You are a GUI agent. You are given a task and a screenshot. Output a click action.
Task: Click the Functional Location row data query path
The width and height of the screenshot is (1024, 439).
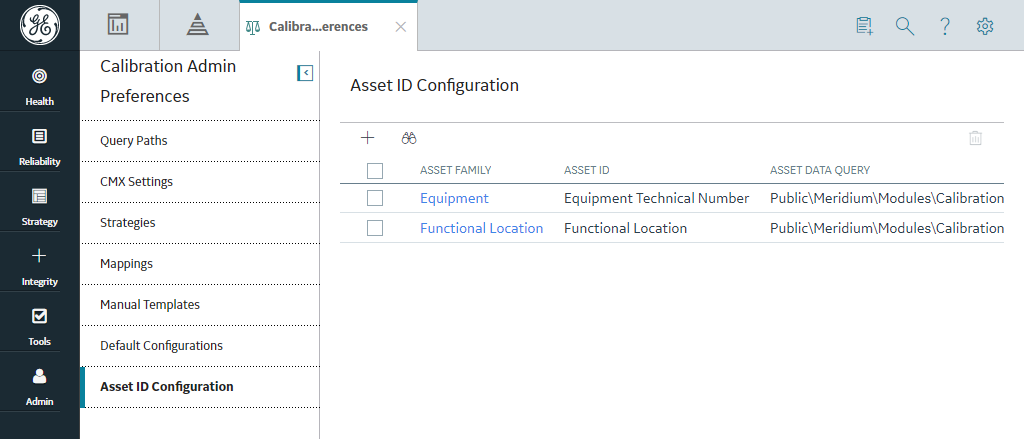click(x=886, y=228)
